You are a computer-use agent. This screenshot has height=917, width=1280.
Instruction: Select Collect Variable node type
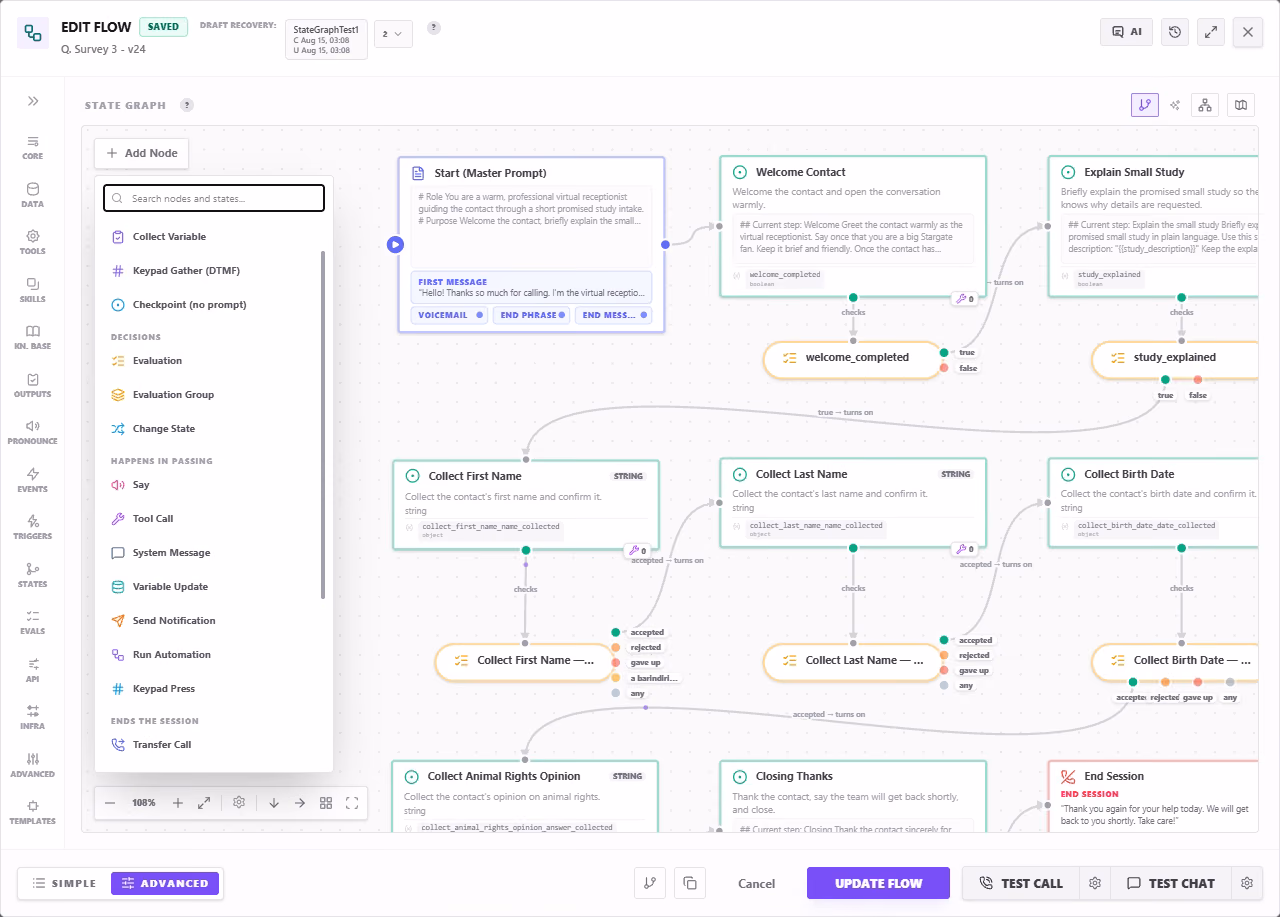[x=210, y=237]
